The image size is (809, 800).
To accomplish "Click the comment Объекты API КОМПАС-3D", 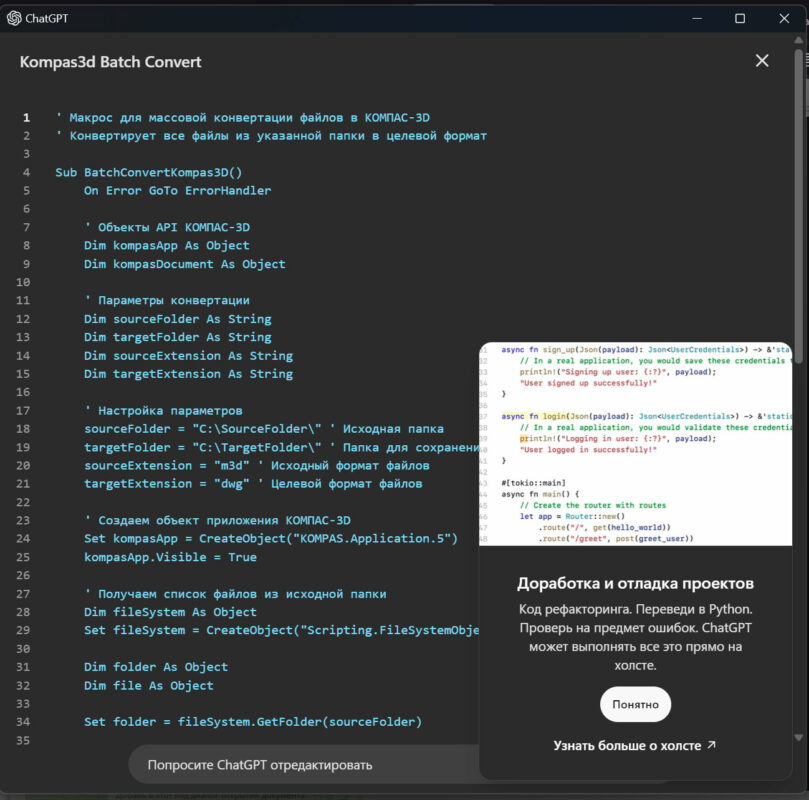I will (x=167, y=227).
